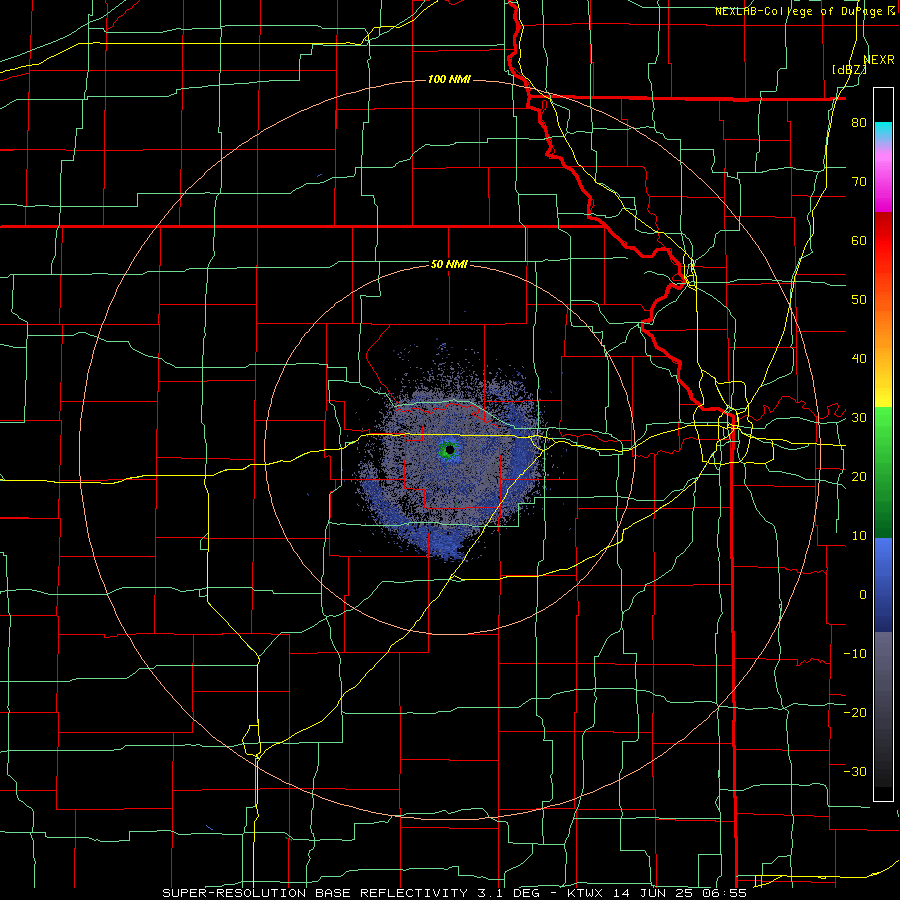The image size is (900, 900).
Task: Select the 0 value on the dBZ scale
Action: [x=863, y=595]
